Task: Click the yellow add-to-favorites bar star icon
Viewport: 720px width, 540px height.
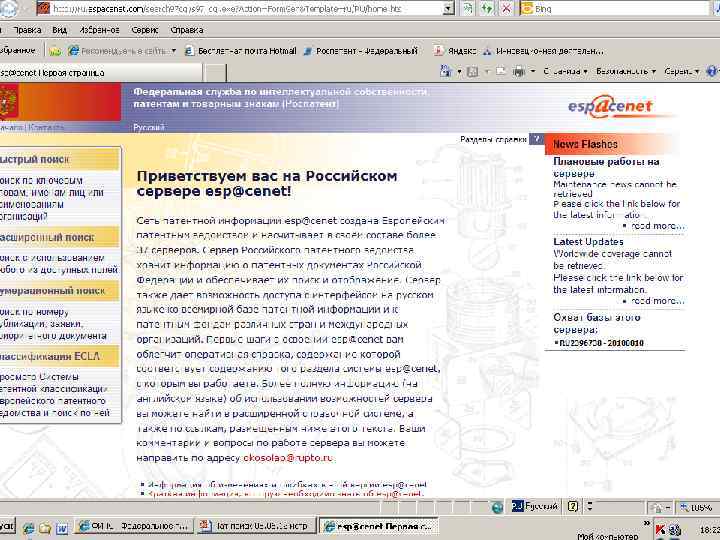Action: (55, 51)
